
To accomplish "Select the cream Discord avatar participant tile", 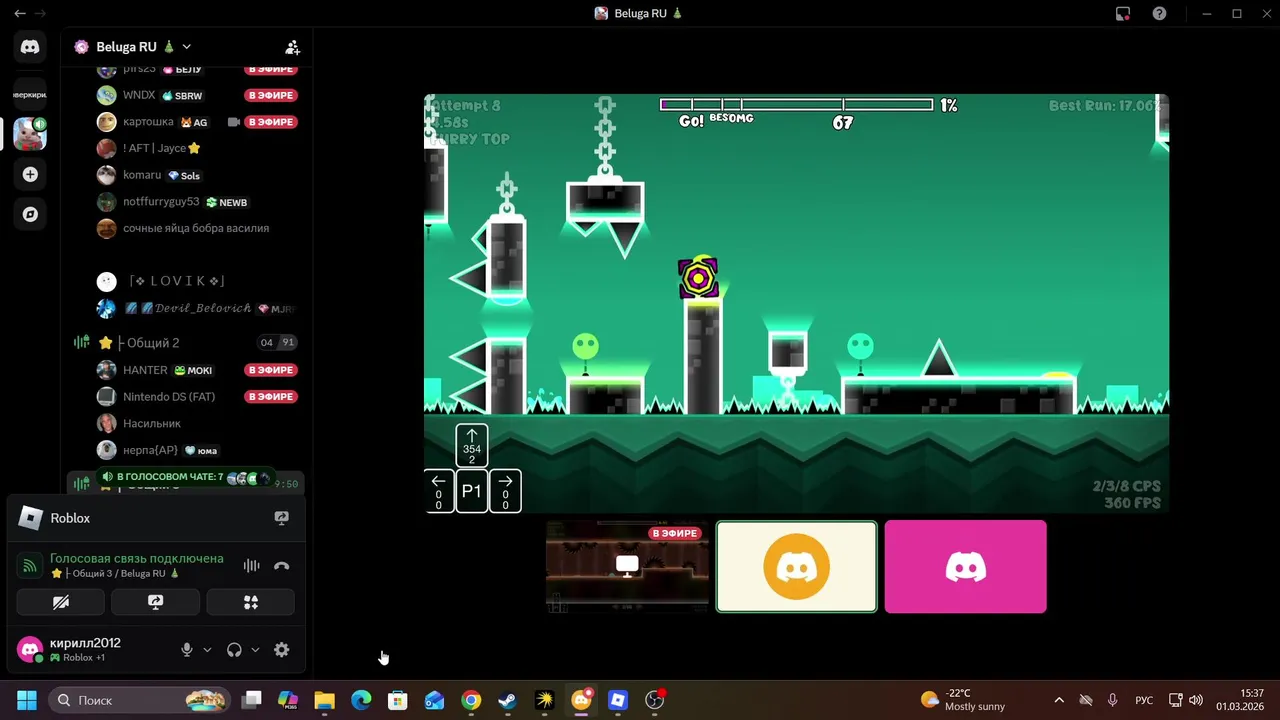I will [x=796, y=566].
